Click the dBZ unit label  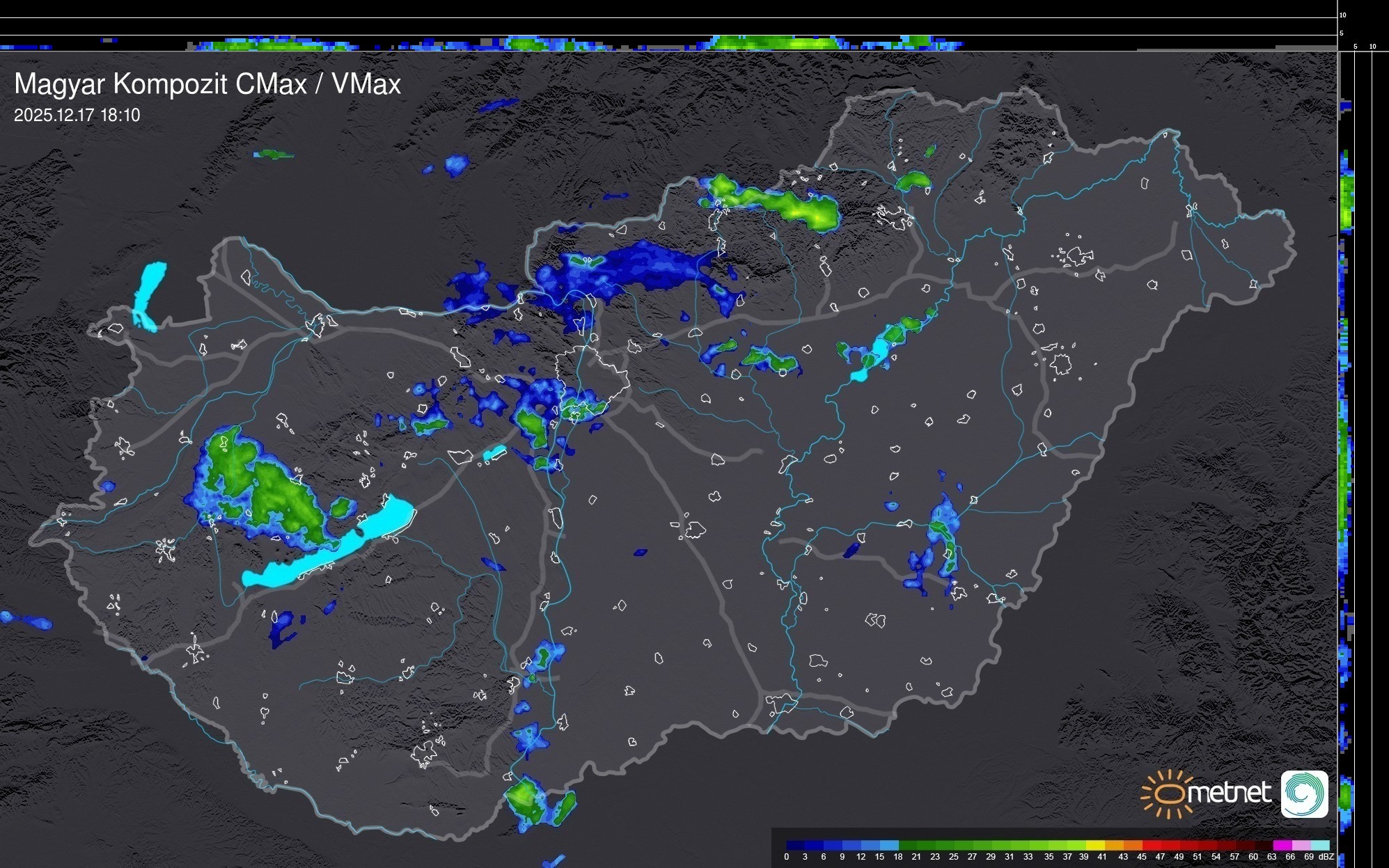[1326, 857]
